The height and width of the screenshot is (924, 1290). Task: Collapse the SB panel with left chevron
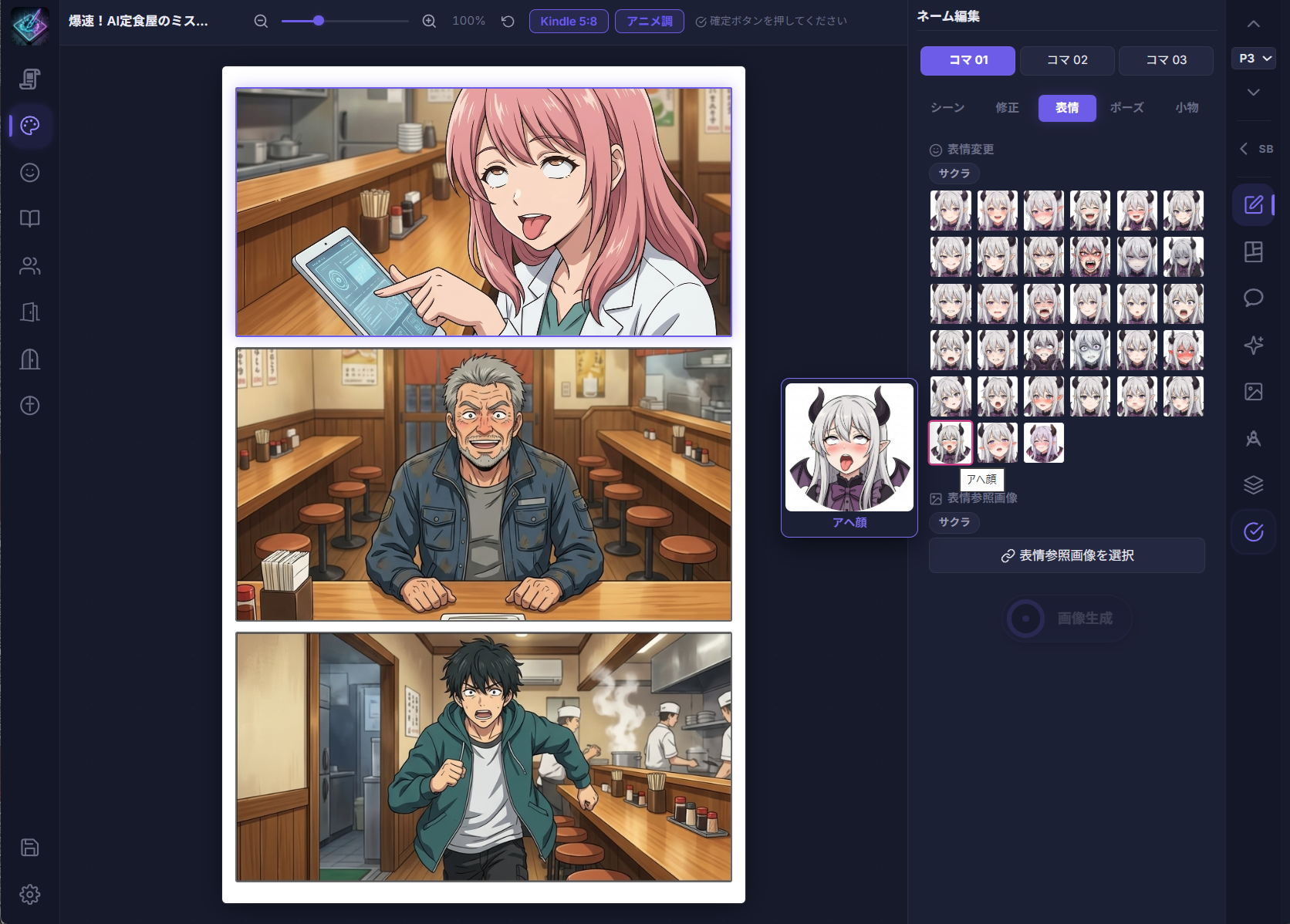[x=1244, y=149]
